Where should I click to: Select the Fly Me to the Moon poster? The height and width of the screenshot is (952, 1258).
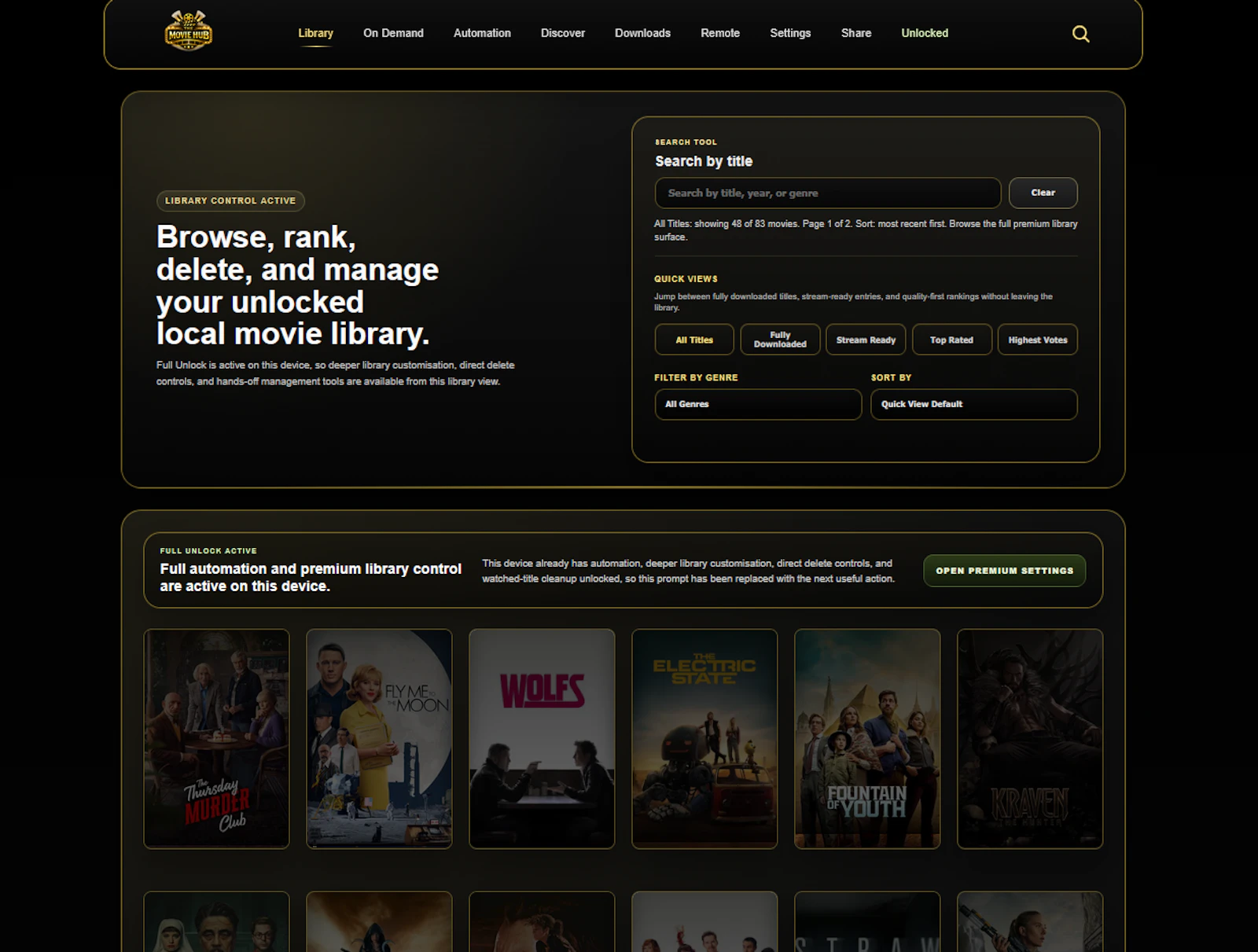coord(379,739)
